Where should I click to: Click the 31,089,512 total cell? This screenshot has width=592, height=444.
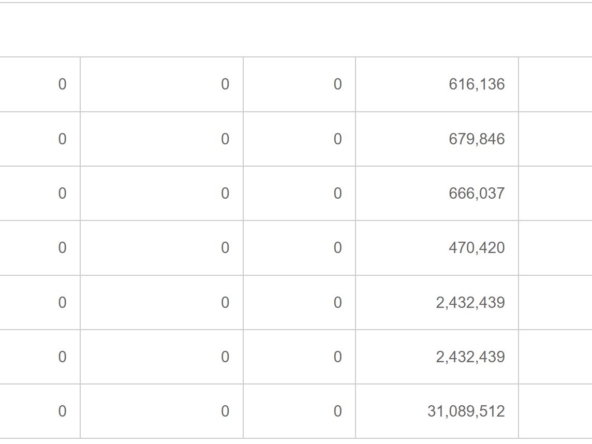click(437, 411)
